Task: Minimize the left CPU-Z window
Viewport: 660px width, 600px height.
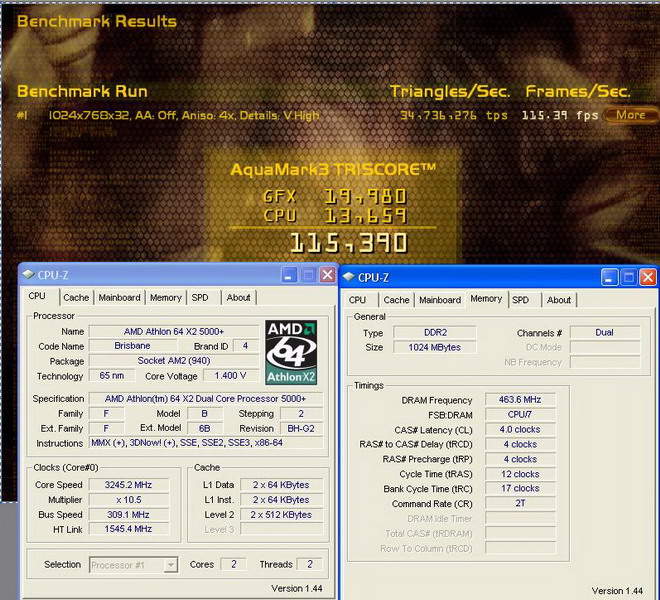Action: (289, 275)
